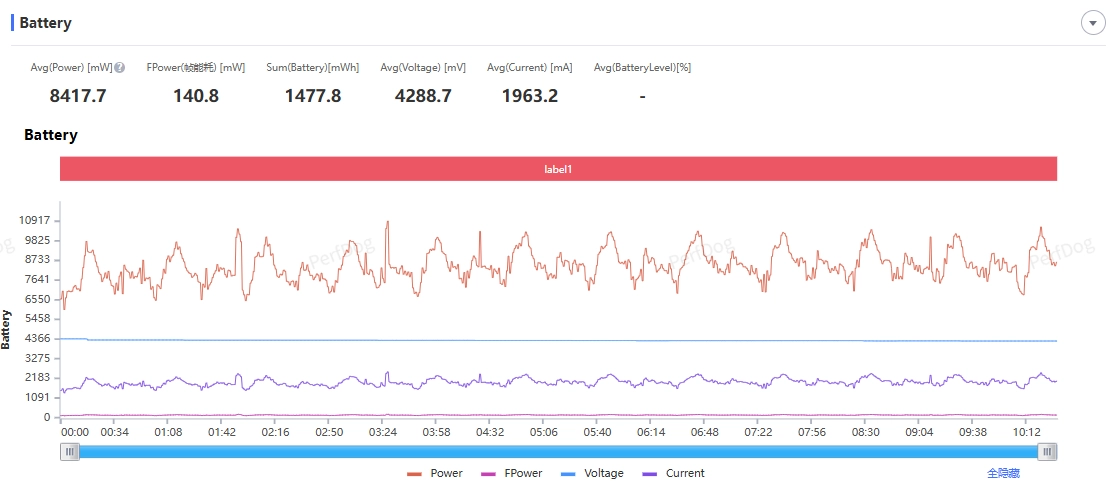The image size is (1120, 491).
Task: Click the blue Voltage legend color marker
Action: [569, 474]
